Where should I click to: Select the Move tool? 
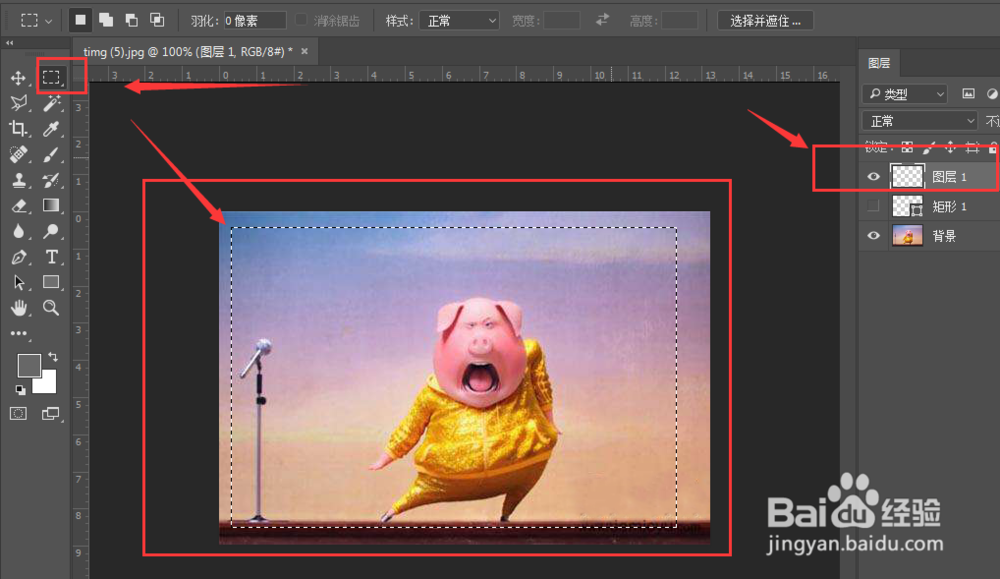pyautogui.click(x=18, y=78)
